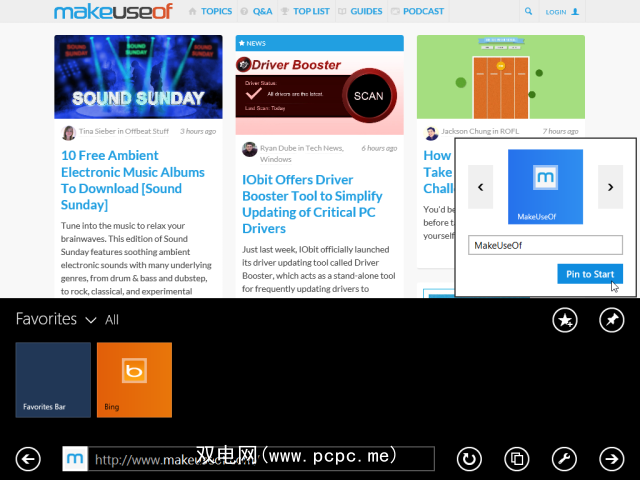Open the TOPICS menu
This screenshot has width=640, height=480.
coord(211,11)
